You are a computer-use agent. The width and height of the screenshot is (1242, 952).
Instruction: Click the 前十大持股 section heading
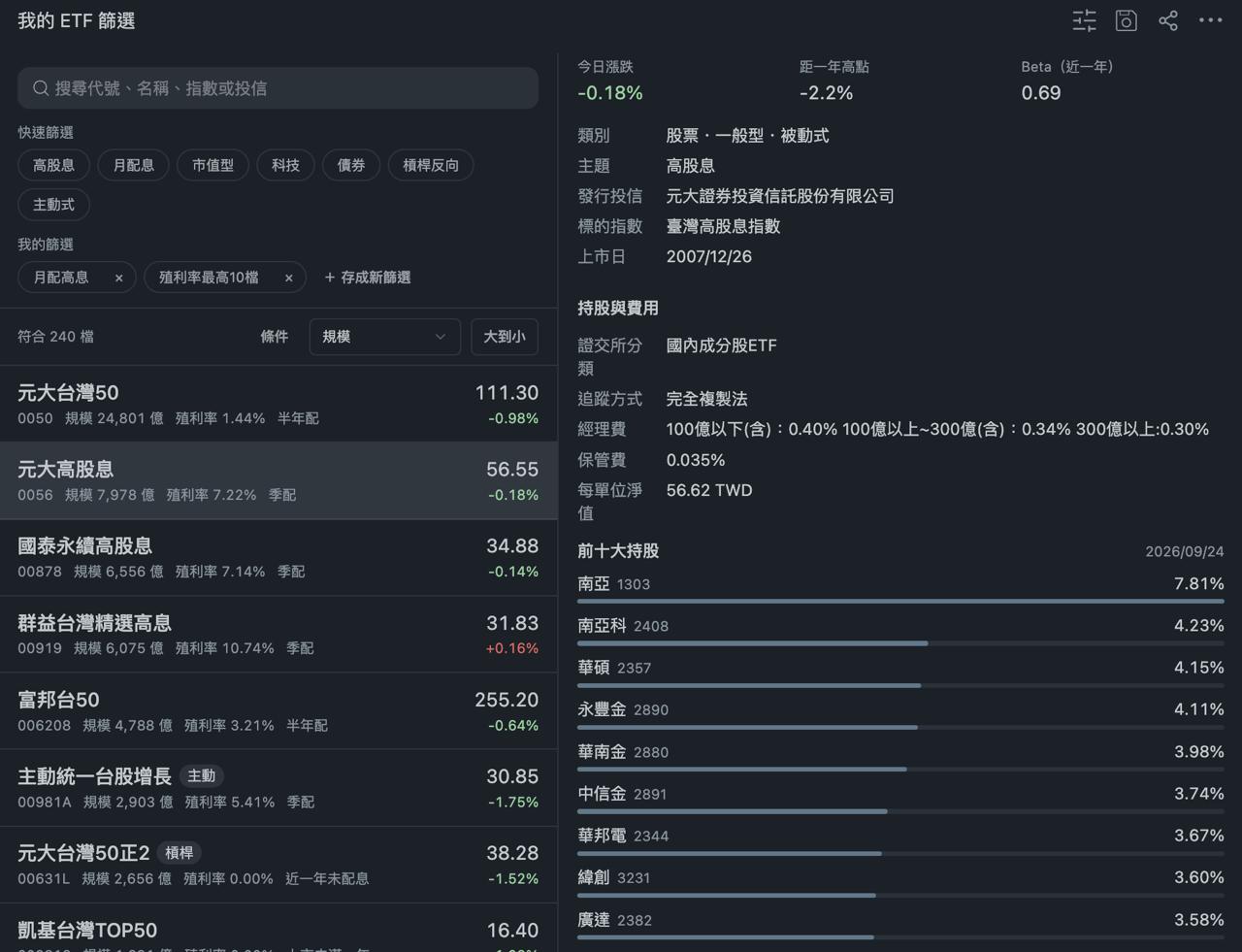pyautogui.click(x=617, y=550)
